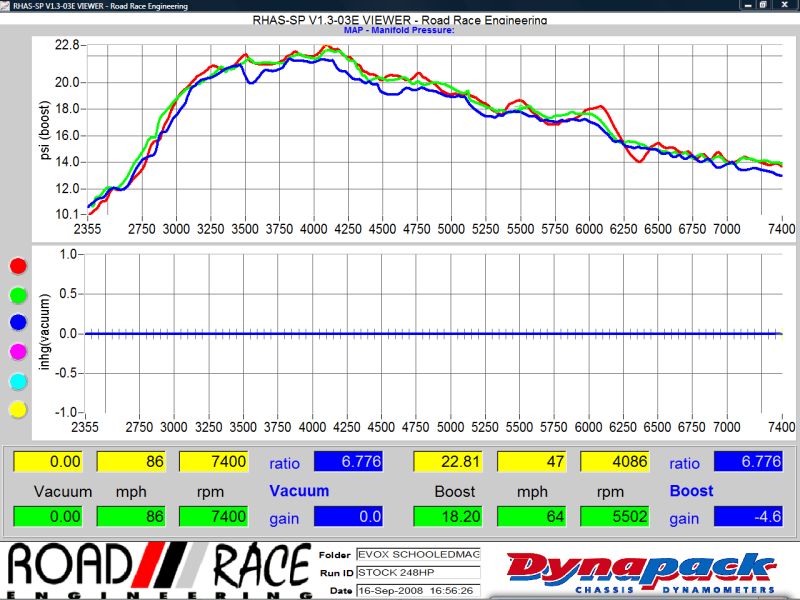Select the green boost rpm value 5502
This screenshot has width=800, height=600.
coord(614,518)
